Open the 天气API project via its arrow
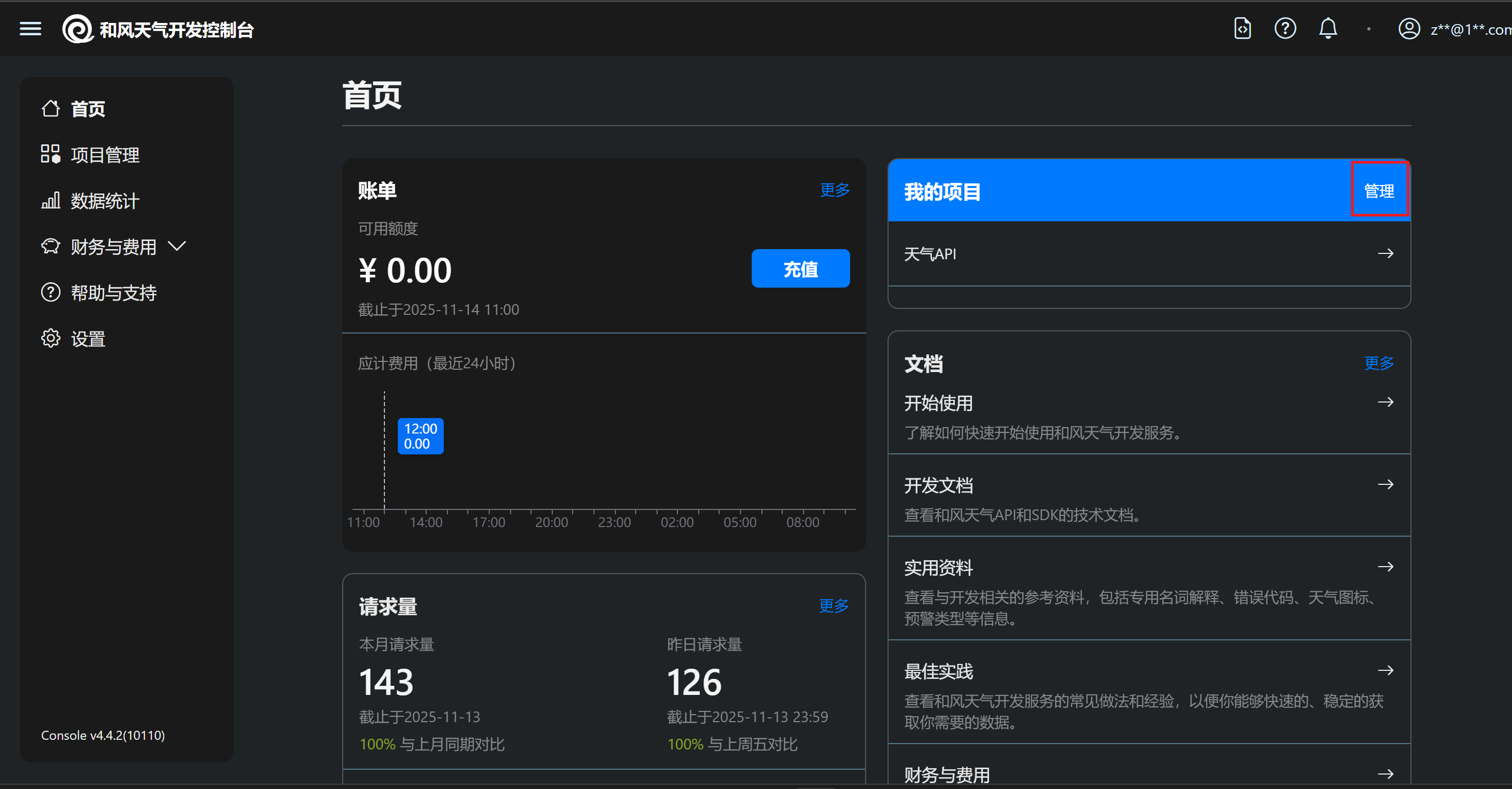The height and width of the screenshot is (789, 1512). pyautogui.click(x=1386, y=253)
